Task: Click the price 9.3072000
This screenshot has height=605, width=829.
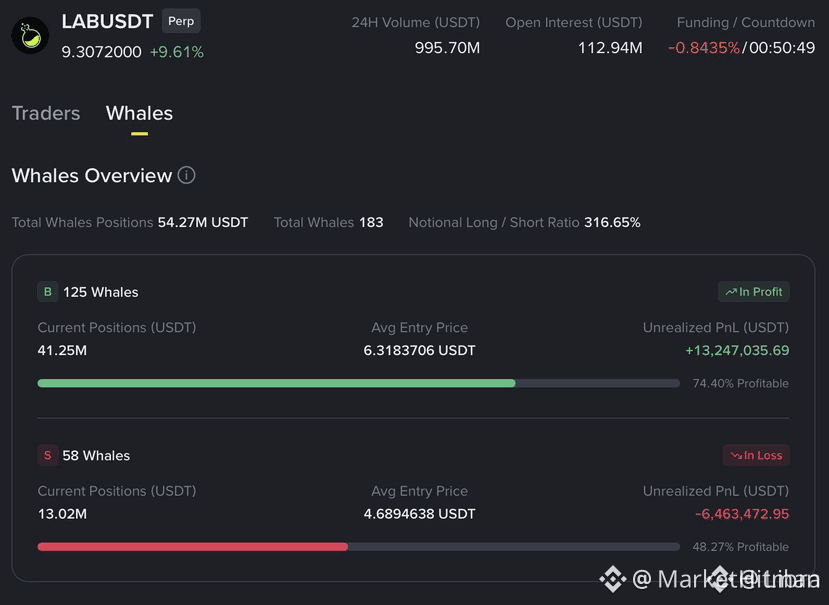Action: [x=102, y=52]
